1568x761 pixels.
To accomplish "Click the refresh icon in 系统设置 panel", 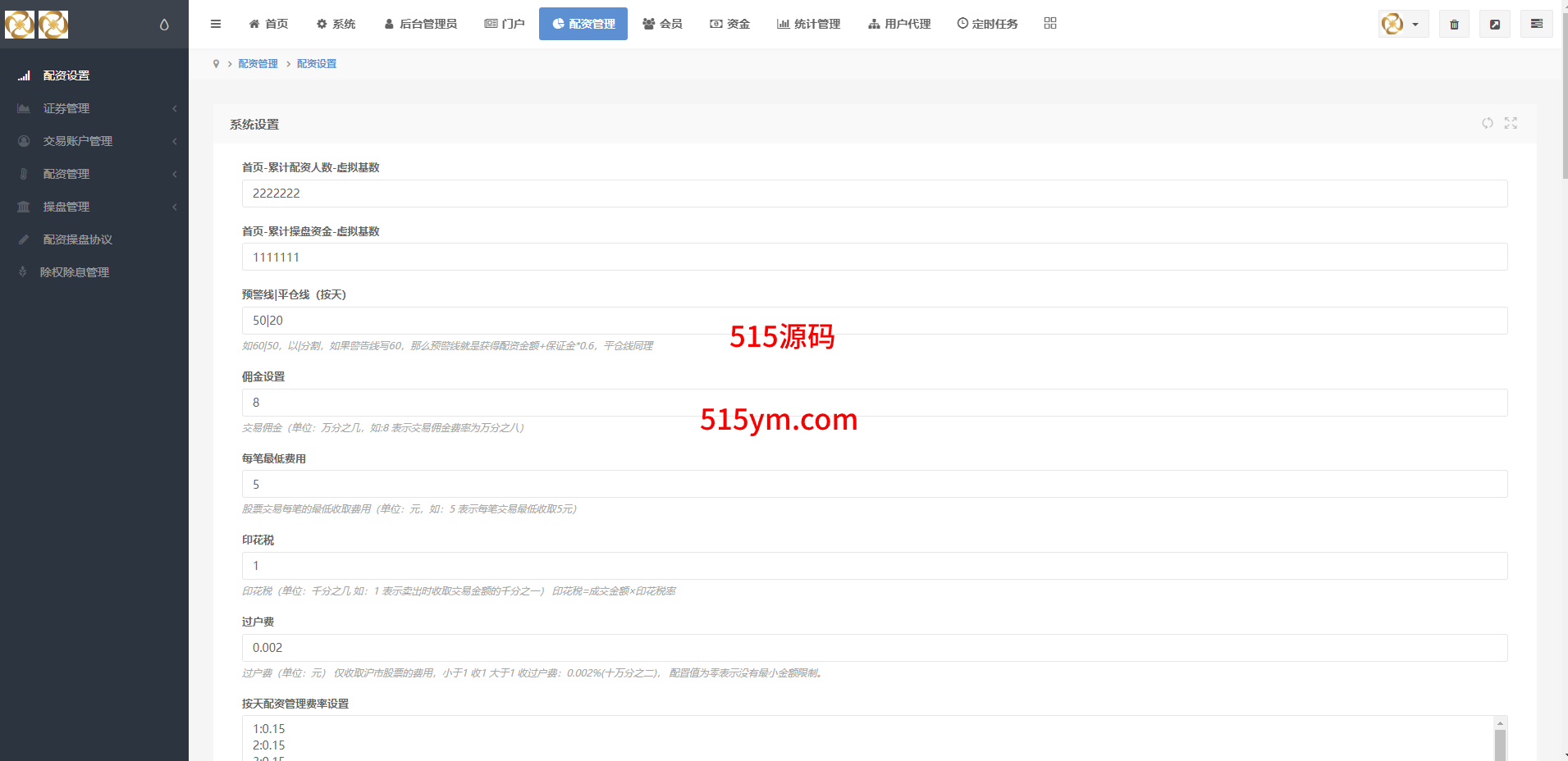I will [x=1487, y=123].
